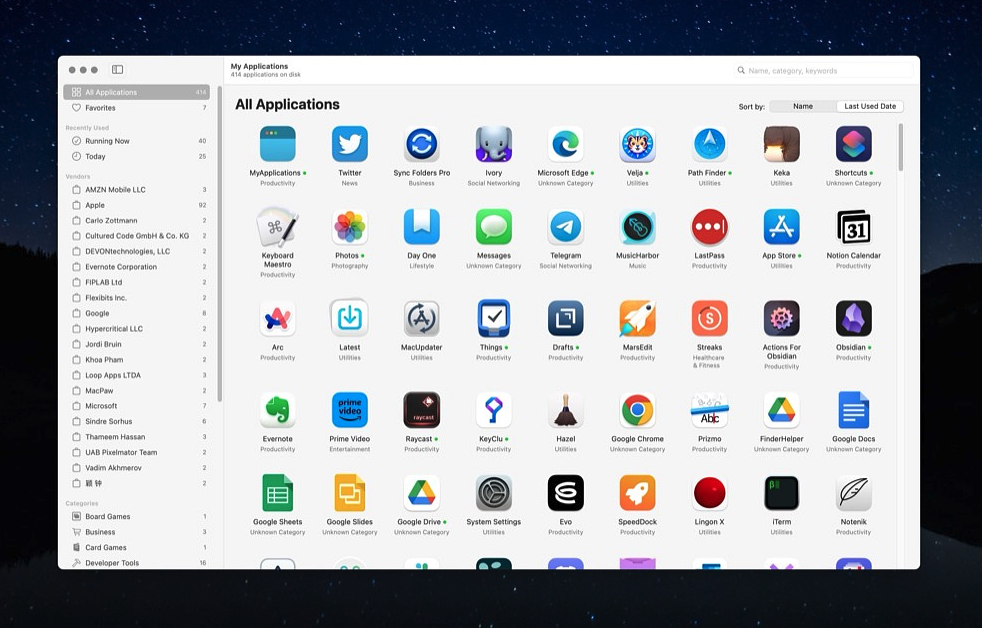Open the Google Chrome icon
Image resolution: width=982 pixels, height=628 pixels.
click(637, 410)
